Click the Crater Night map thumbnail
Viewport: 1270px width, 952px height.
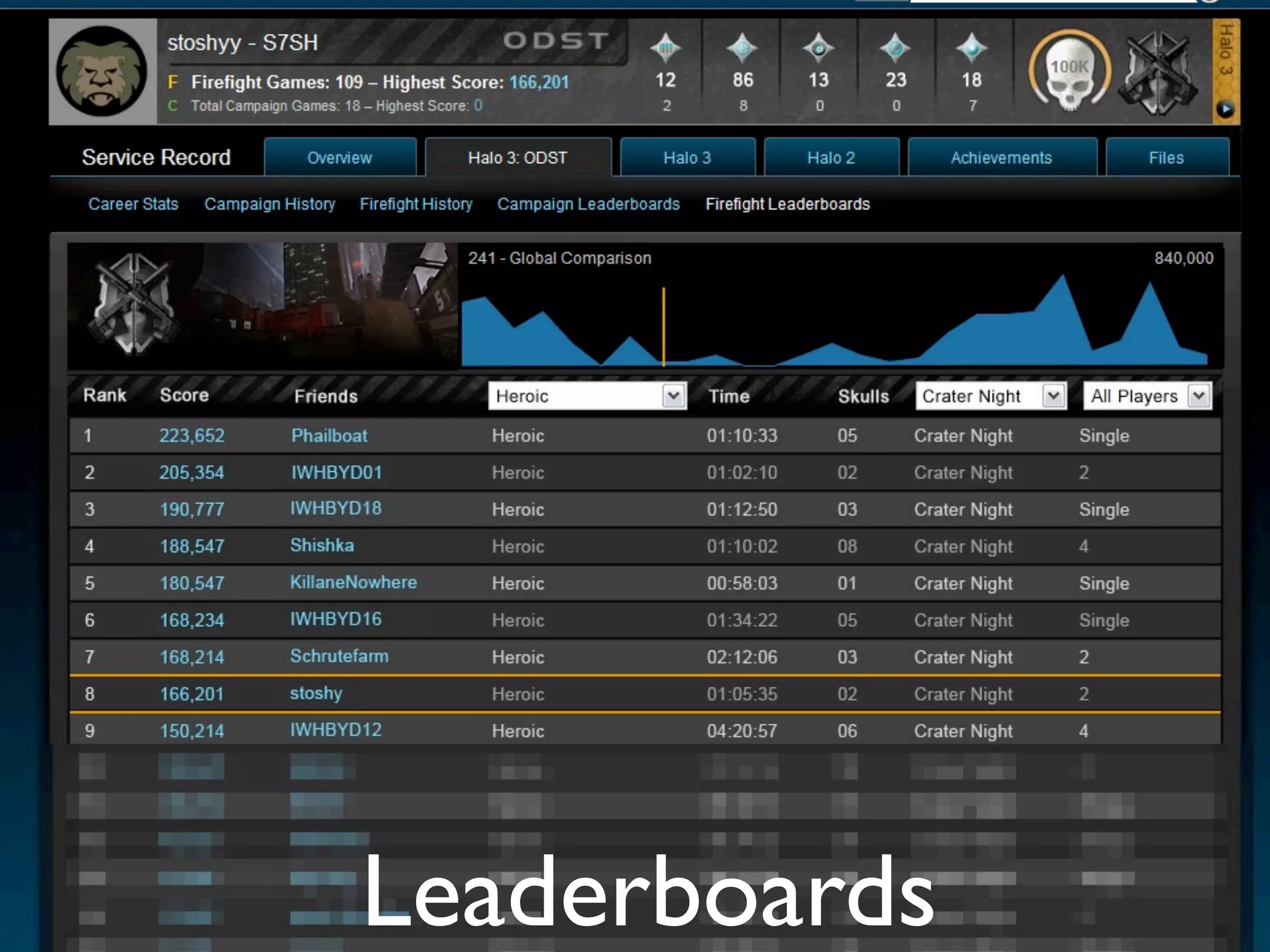point(263,306)
